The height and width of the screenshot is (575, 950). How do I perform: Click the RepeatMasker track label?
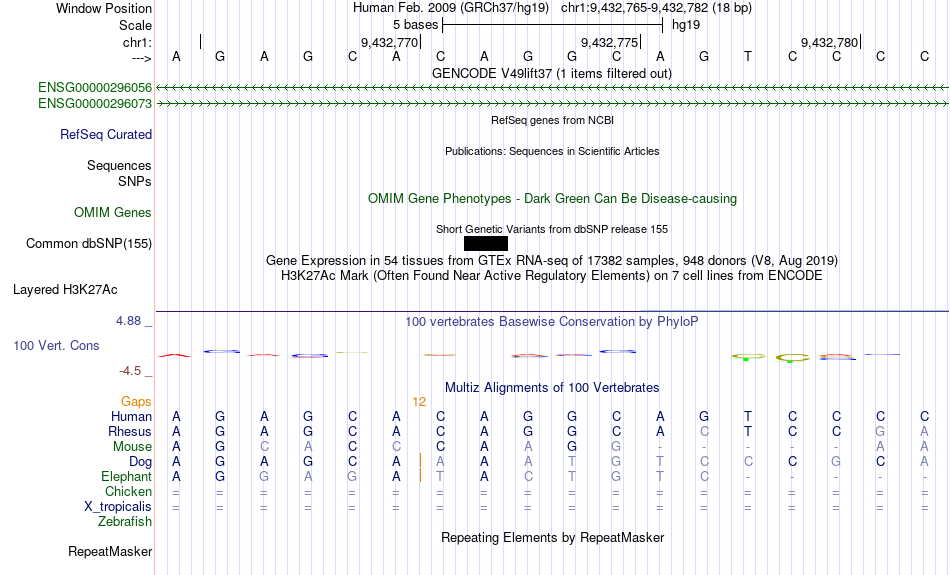point(110,551)
